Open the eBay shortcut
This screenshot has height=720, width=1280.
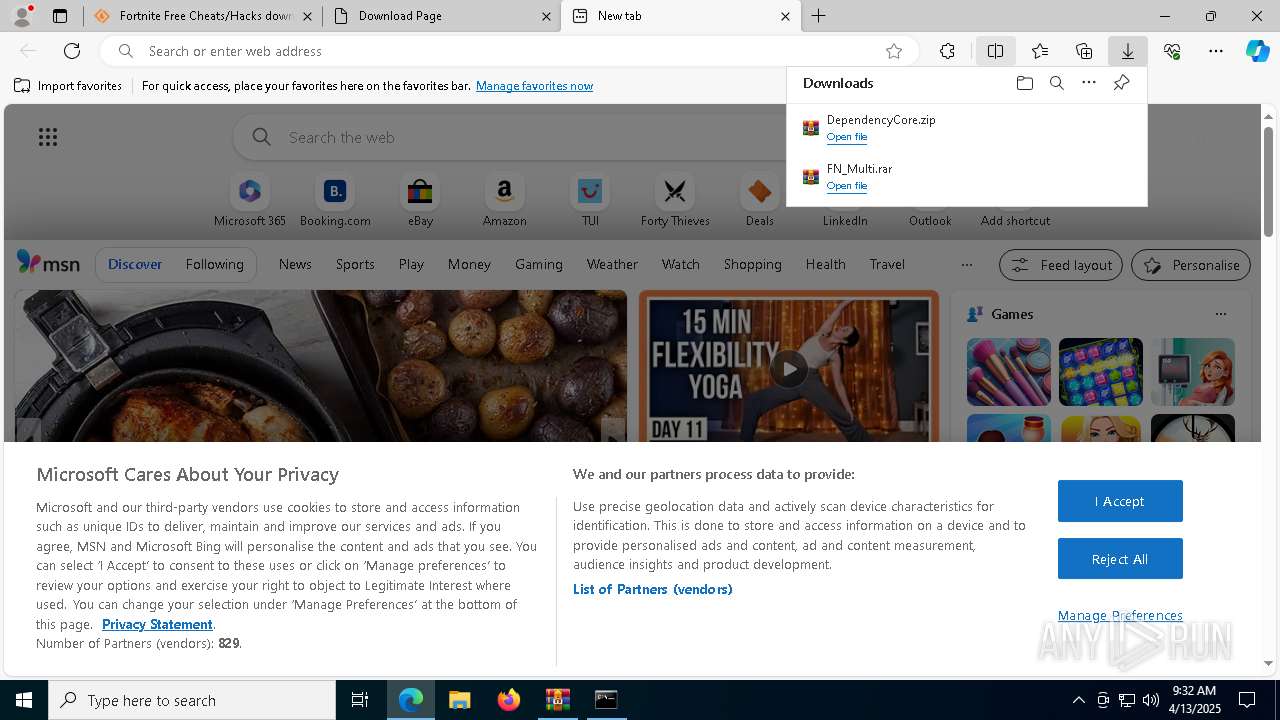(x=420, y=200)
